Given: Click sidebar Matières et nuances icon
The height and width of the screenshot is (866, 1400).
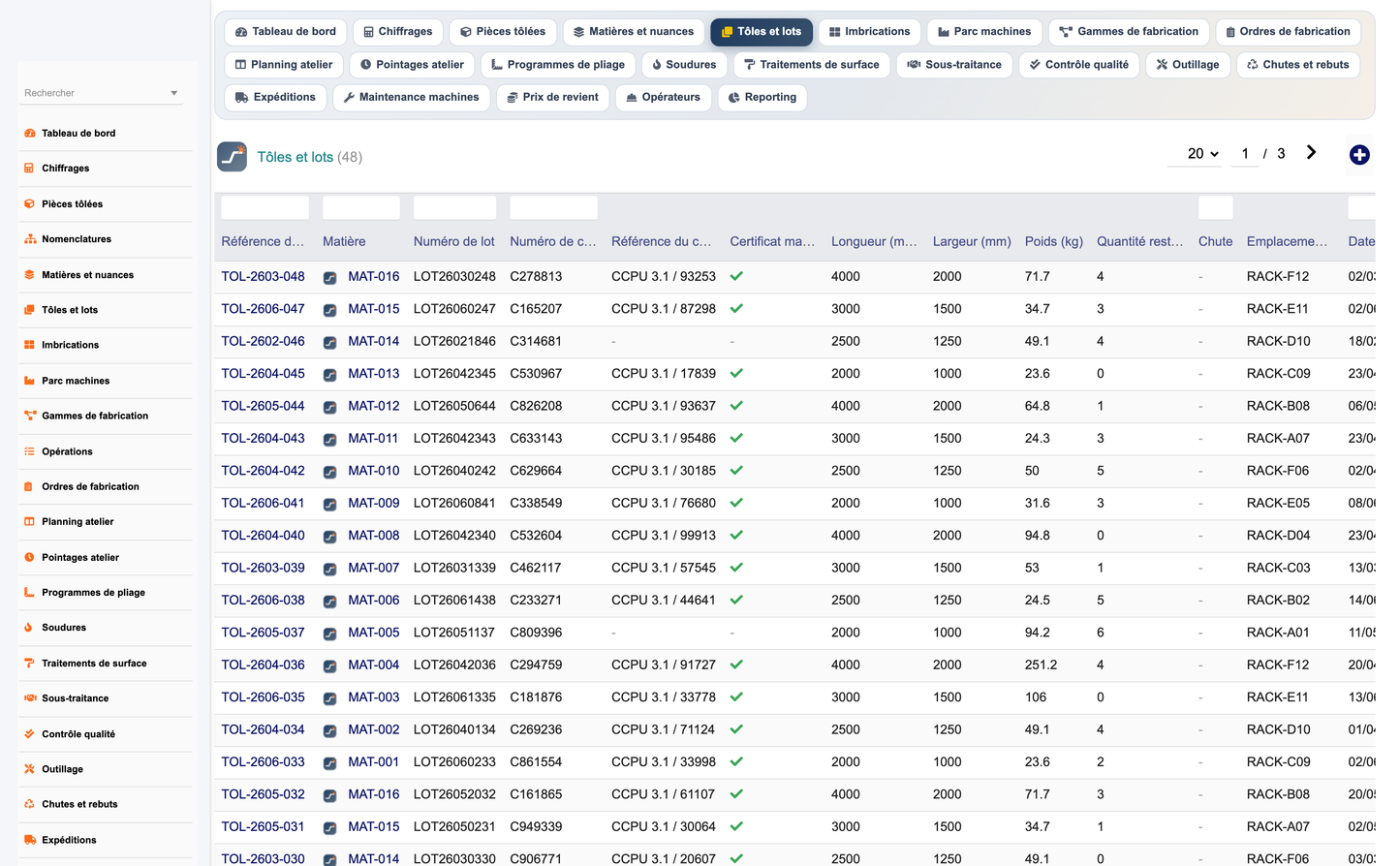Looking at the screenshot, I should pyautogui.click(x=30, y=275).
